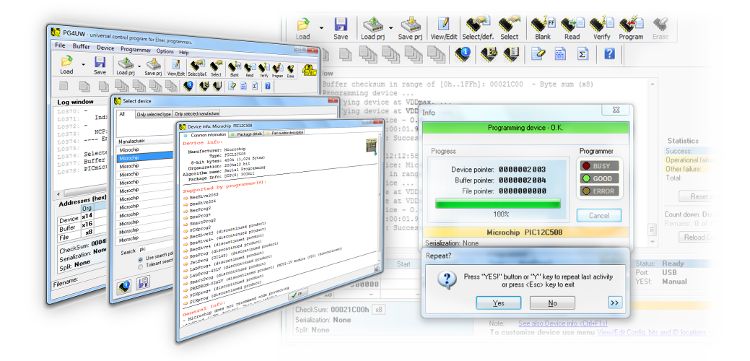Click chip package thumbnail in Device info
750x361 pixels.
371,146
